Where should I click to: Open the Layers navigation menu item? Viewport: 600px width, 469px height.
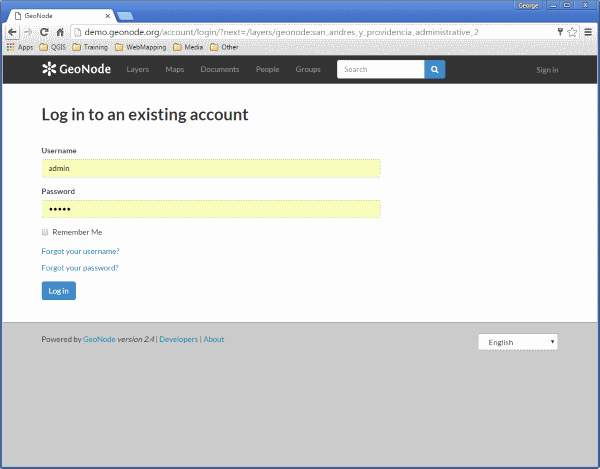point(138,69)
